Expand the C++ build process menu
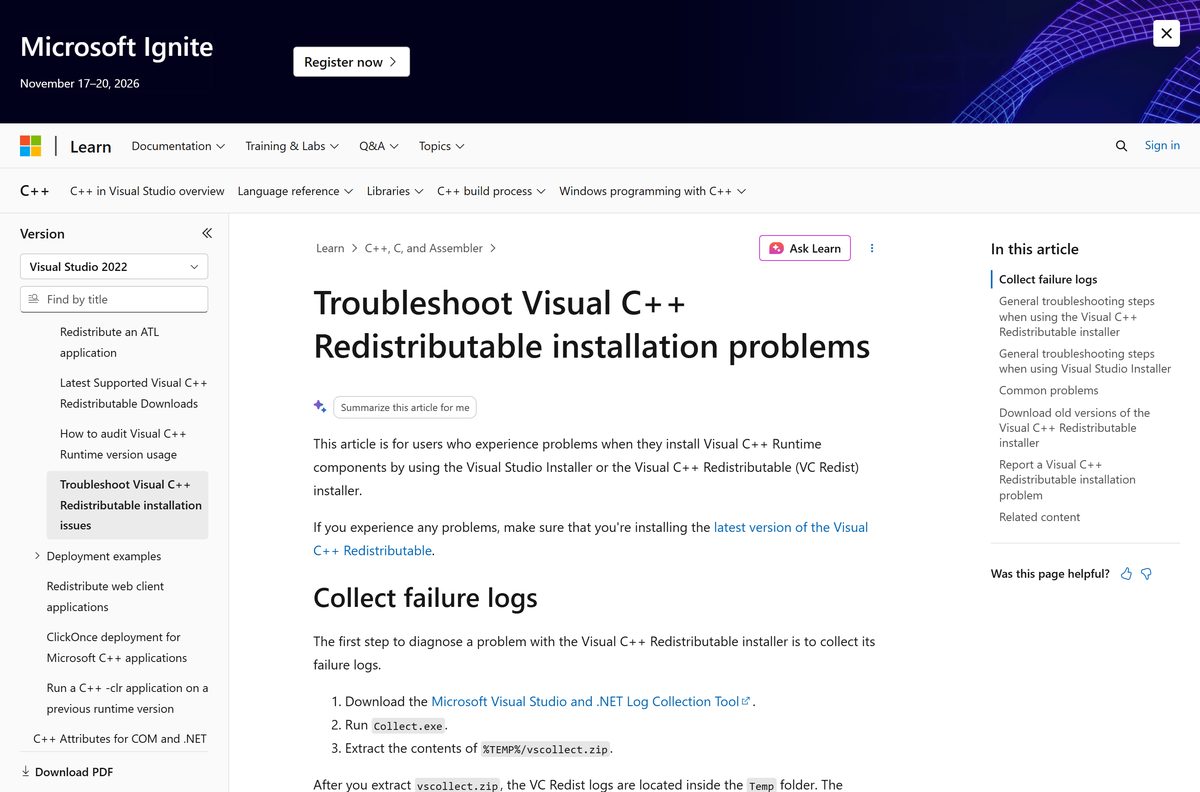This screenshot has height=792, width=1200. click(x=491, y=191)
